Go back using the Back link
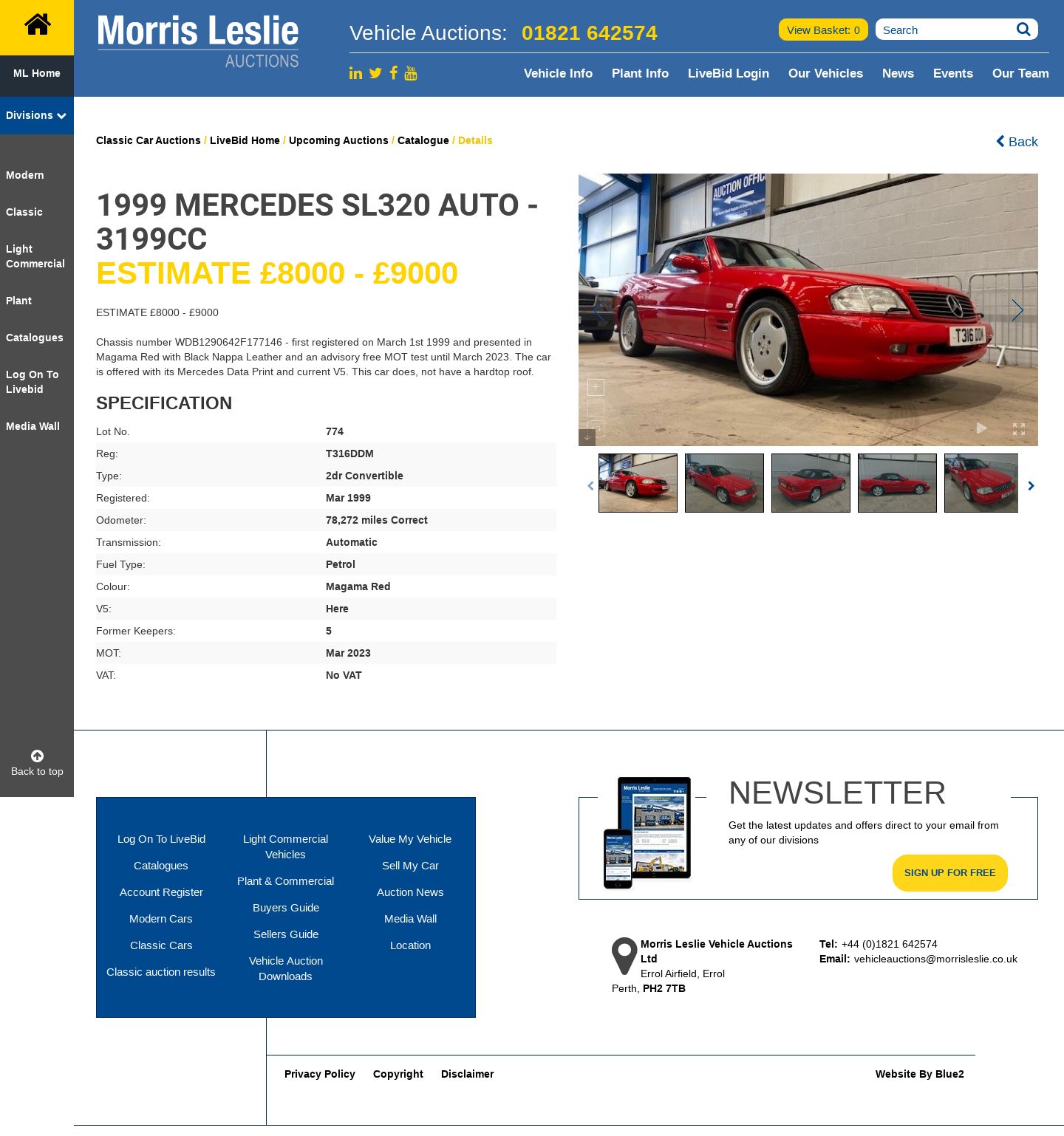This screenshot has width=1064, height=1136. 1017,141
